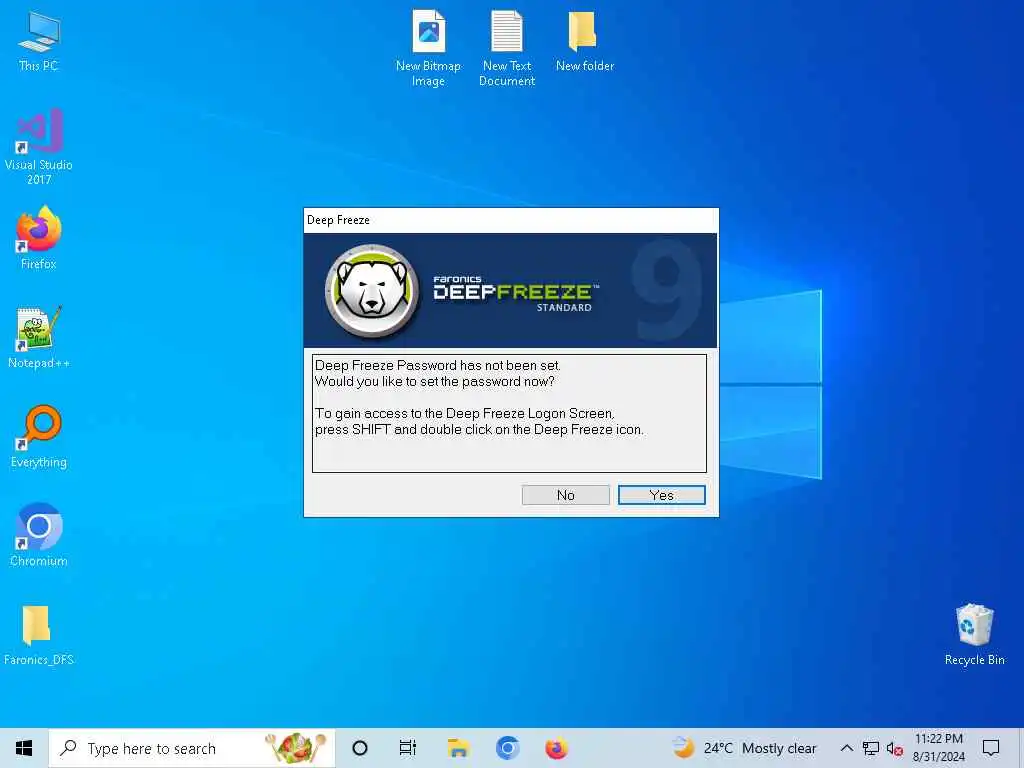
Task: Select the Faronics_DFS folder icon
Action: pyautogui.click(x=39, y=635)
